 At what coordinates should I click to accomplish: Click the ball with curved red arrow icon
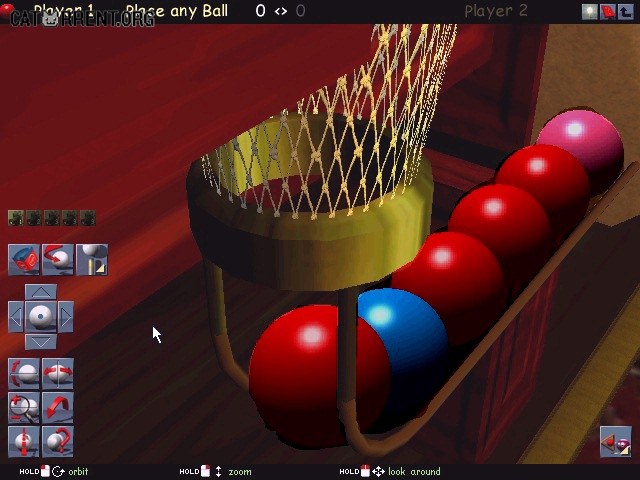(x=58, y=260)
